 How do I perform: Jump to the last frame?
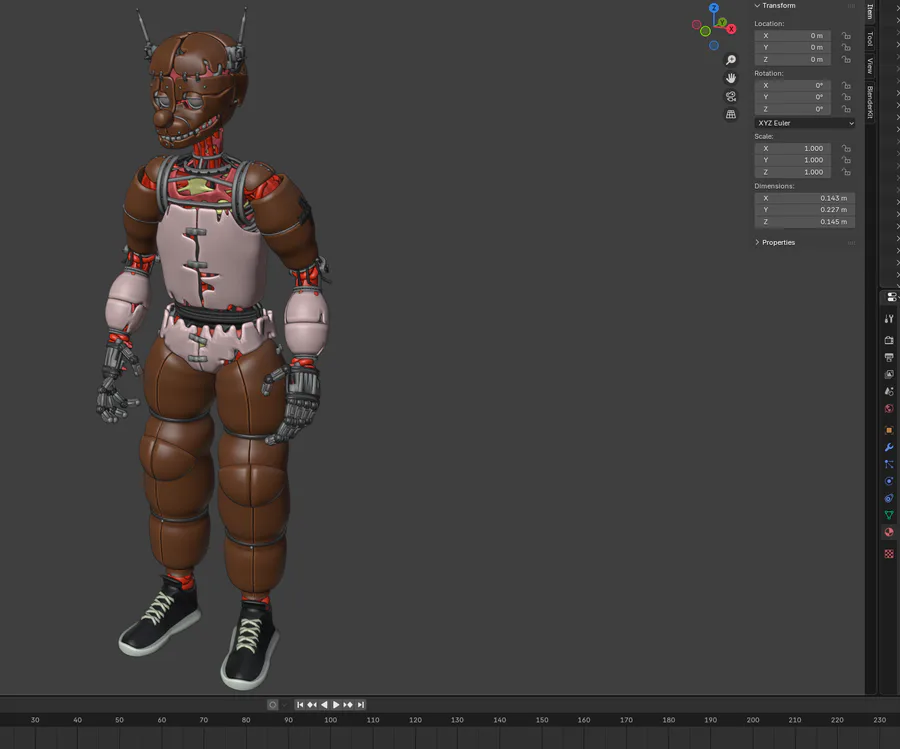pos(360,705)
